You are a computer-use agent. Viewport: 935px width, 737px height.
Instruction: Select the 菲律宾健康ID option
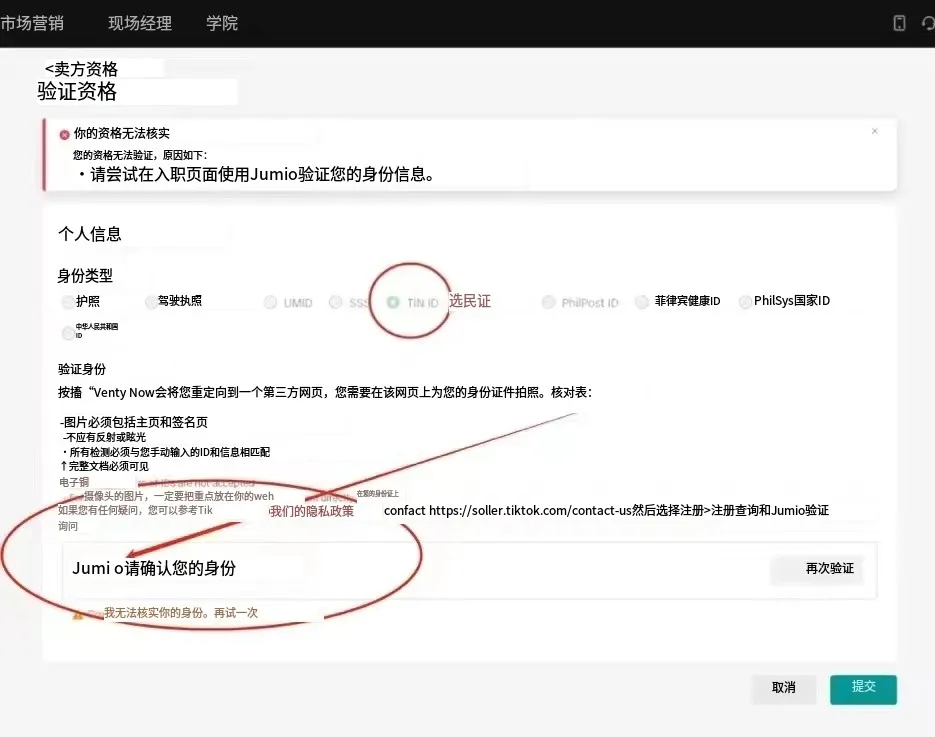[x=642, y=302]
